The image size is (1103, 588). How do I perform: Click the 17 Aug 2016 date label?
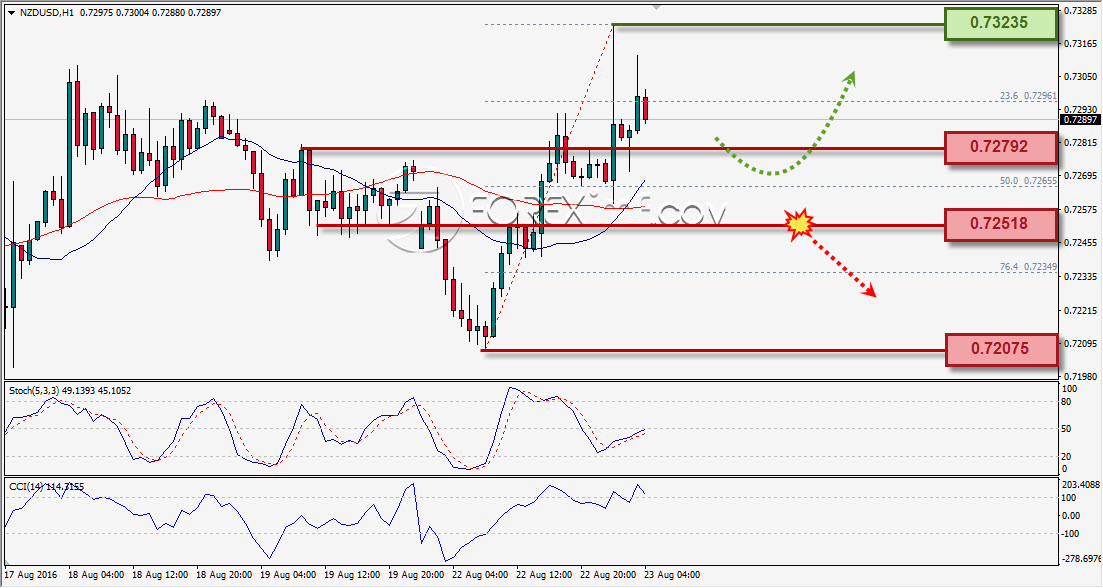click(x=31, y=575)
